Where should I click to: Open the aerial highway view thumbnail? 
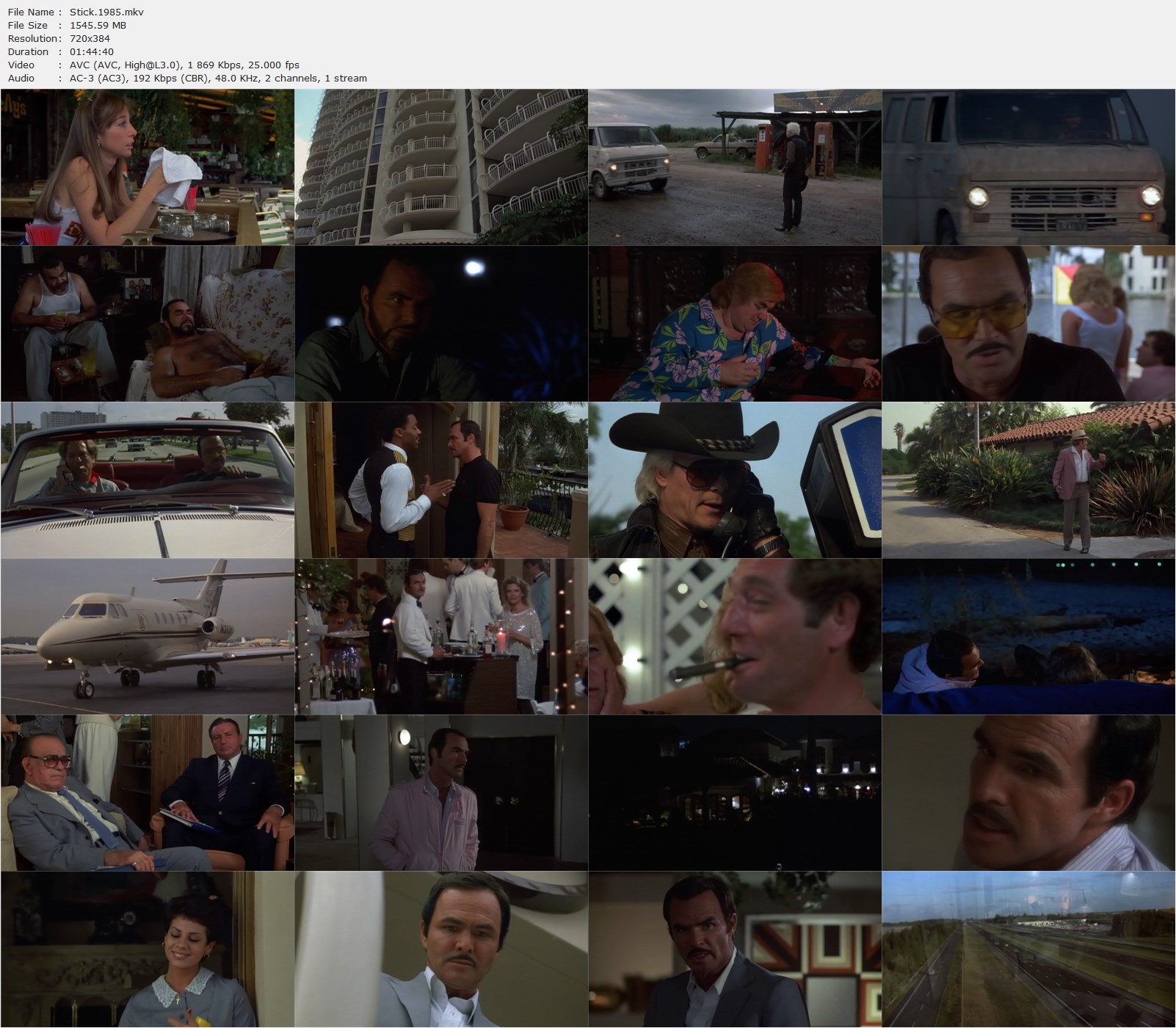coord(1028,949)
